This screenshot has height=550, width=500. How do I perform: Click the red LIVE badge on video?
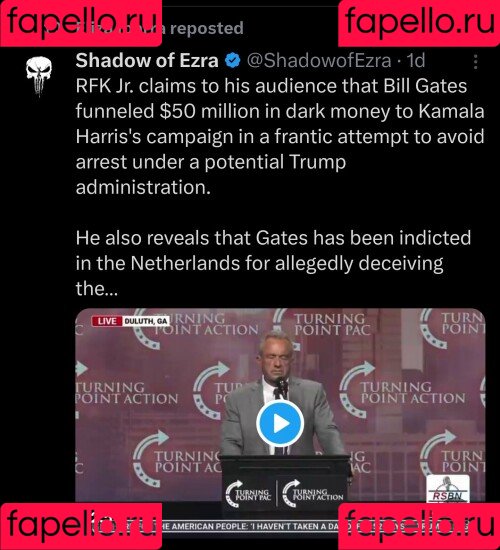107,321
